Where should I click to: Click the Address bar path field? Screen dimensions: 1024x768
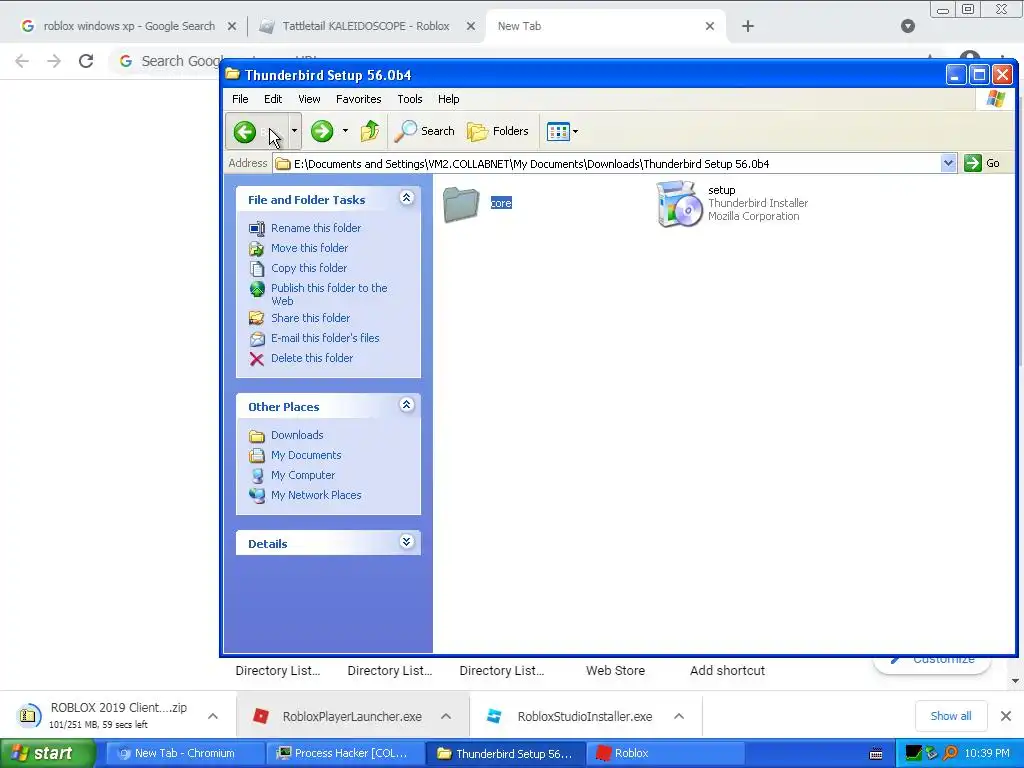pyautogui.click(x=607, y=163)
